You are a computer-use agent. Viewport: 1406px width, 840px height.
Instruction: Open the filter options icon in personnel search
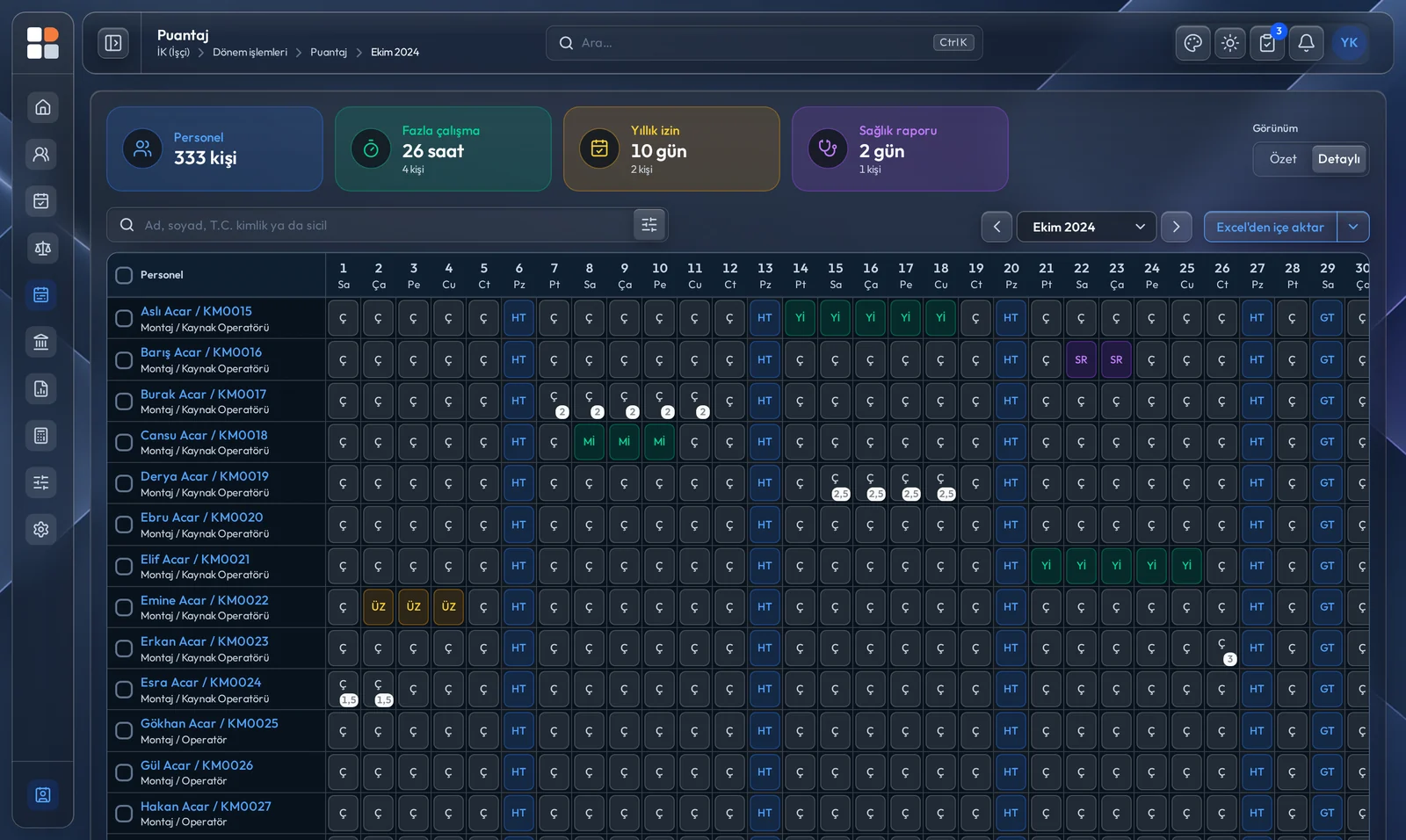[x=649, y=225]
